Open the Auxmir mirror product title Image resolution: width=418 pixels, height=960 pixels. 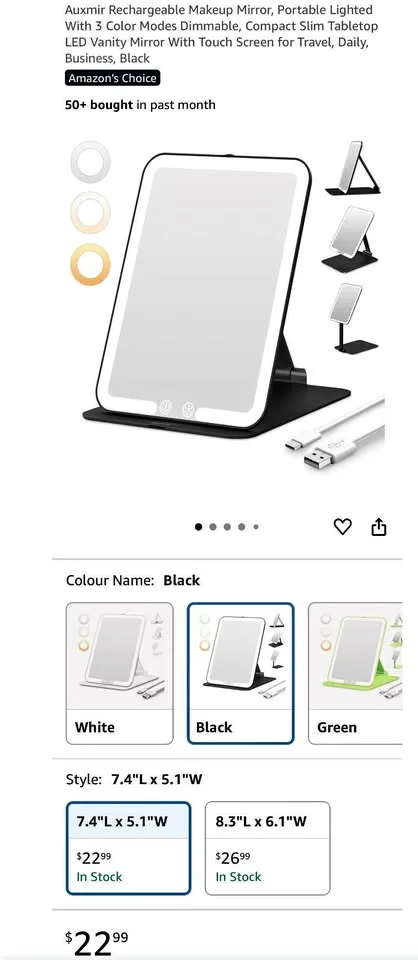(222, 34)
